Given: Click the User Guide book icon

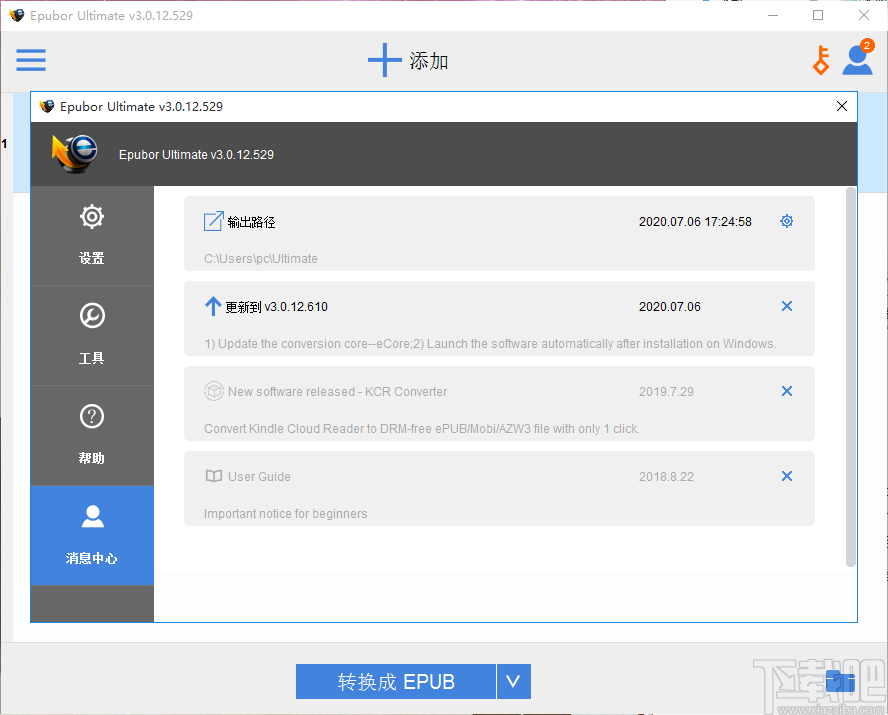Looking at the screenshot, I should [213, 476].
